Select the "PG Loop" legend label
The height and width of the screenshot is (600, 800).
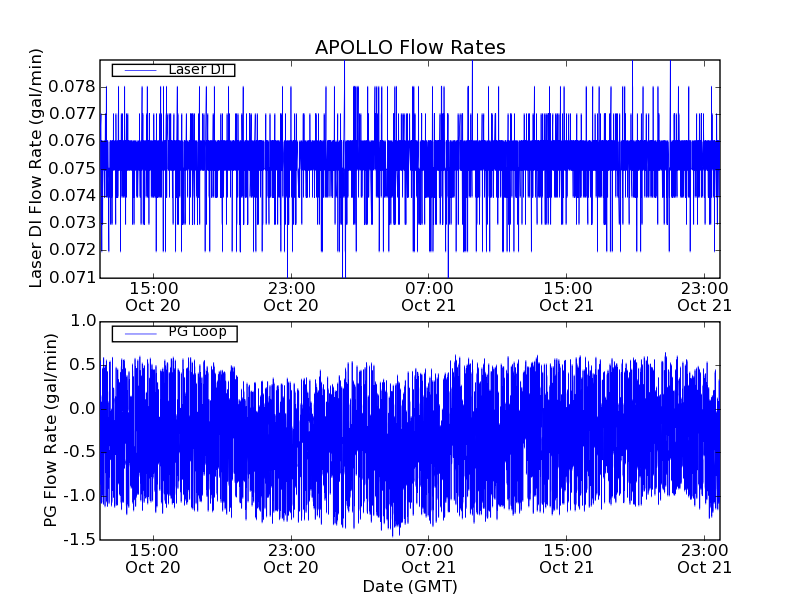pos(197,332)
